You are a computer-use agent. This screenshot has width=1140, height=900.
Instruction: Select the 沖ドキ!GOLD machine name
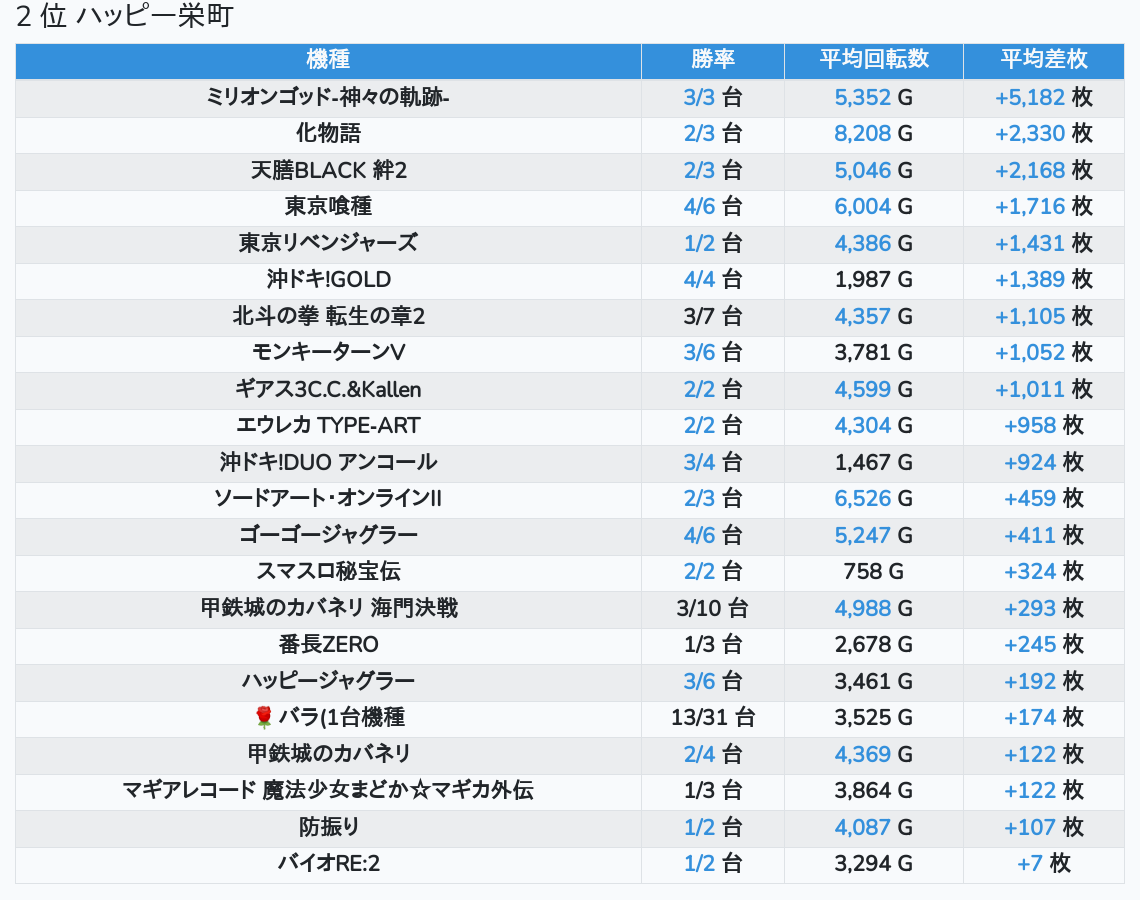(x=328, y=280)
